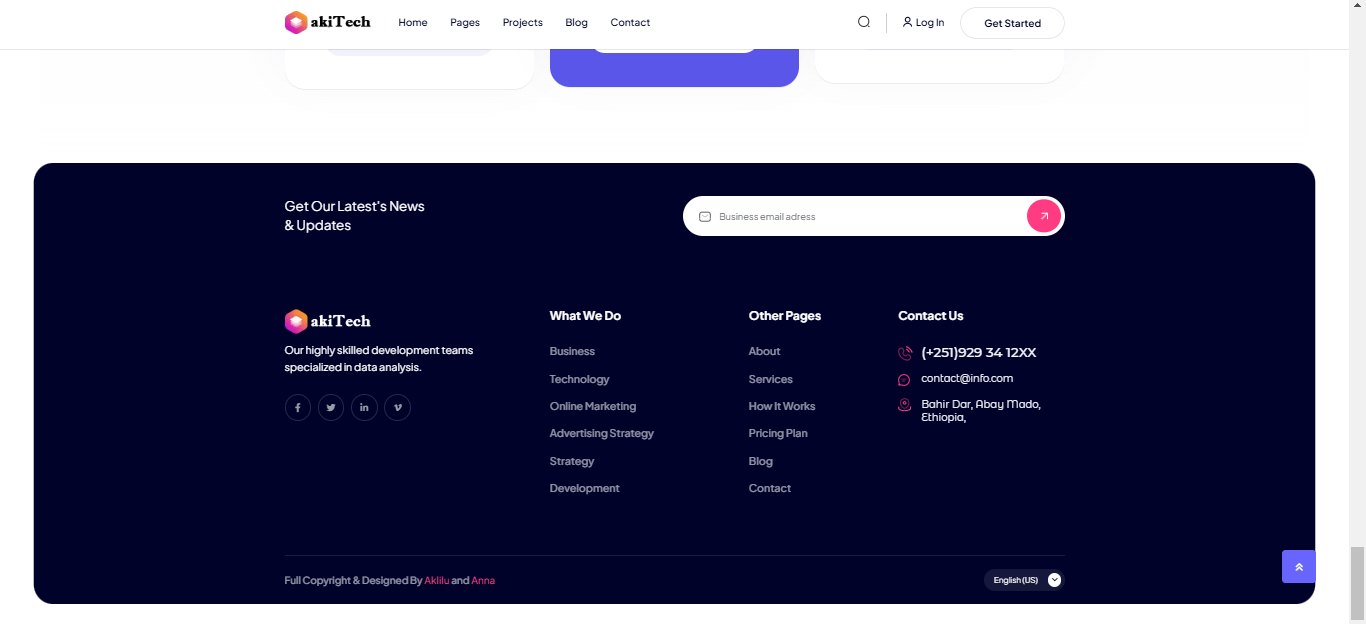Click the What We Do heading
The height and width of the screenshot is (637, 1366).
[x=585, y=315]
